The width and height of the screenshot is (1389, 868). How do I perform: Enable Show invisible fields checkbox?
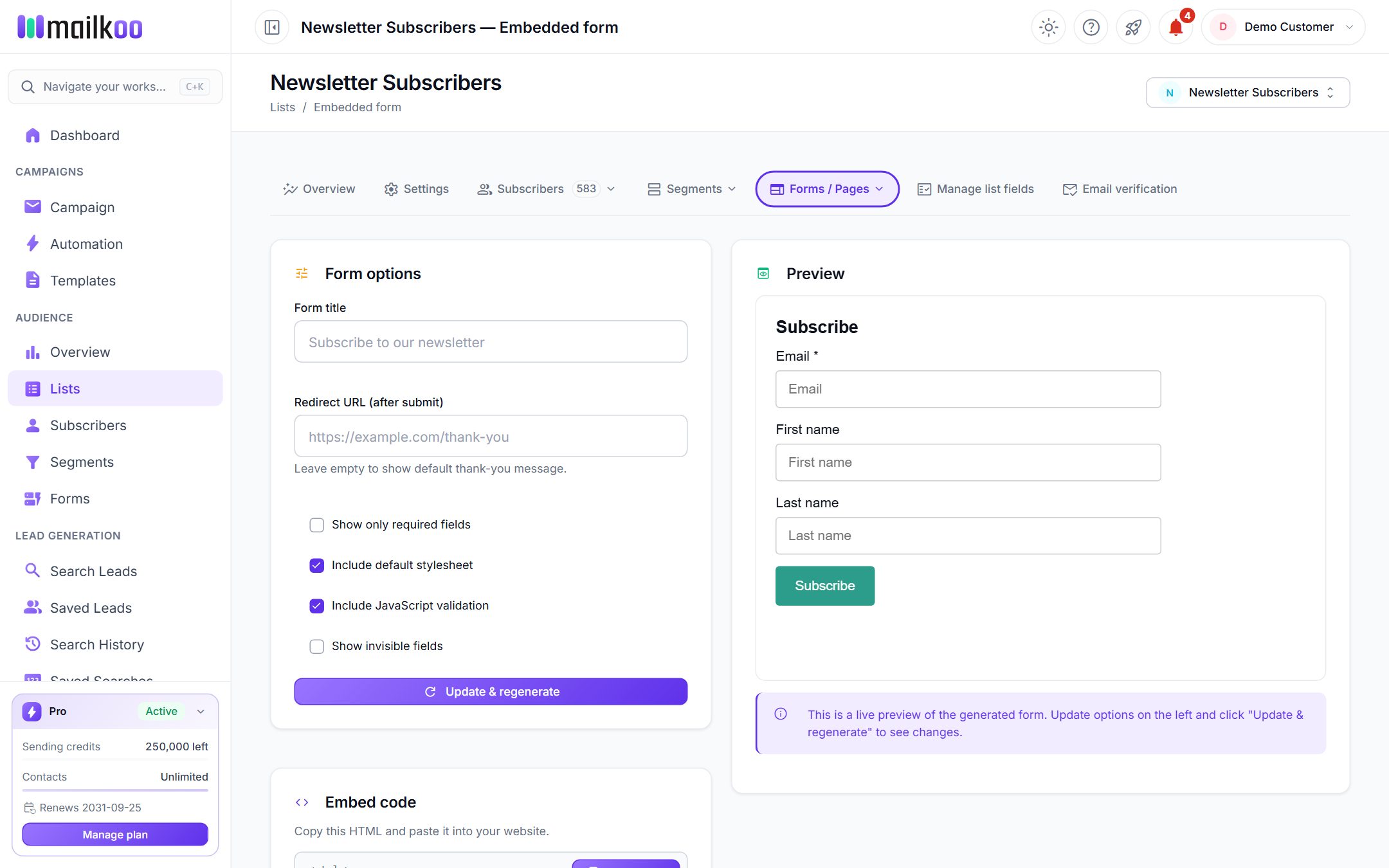[317, 647]
